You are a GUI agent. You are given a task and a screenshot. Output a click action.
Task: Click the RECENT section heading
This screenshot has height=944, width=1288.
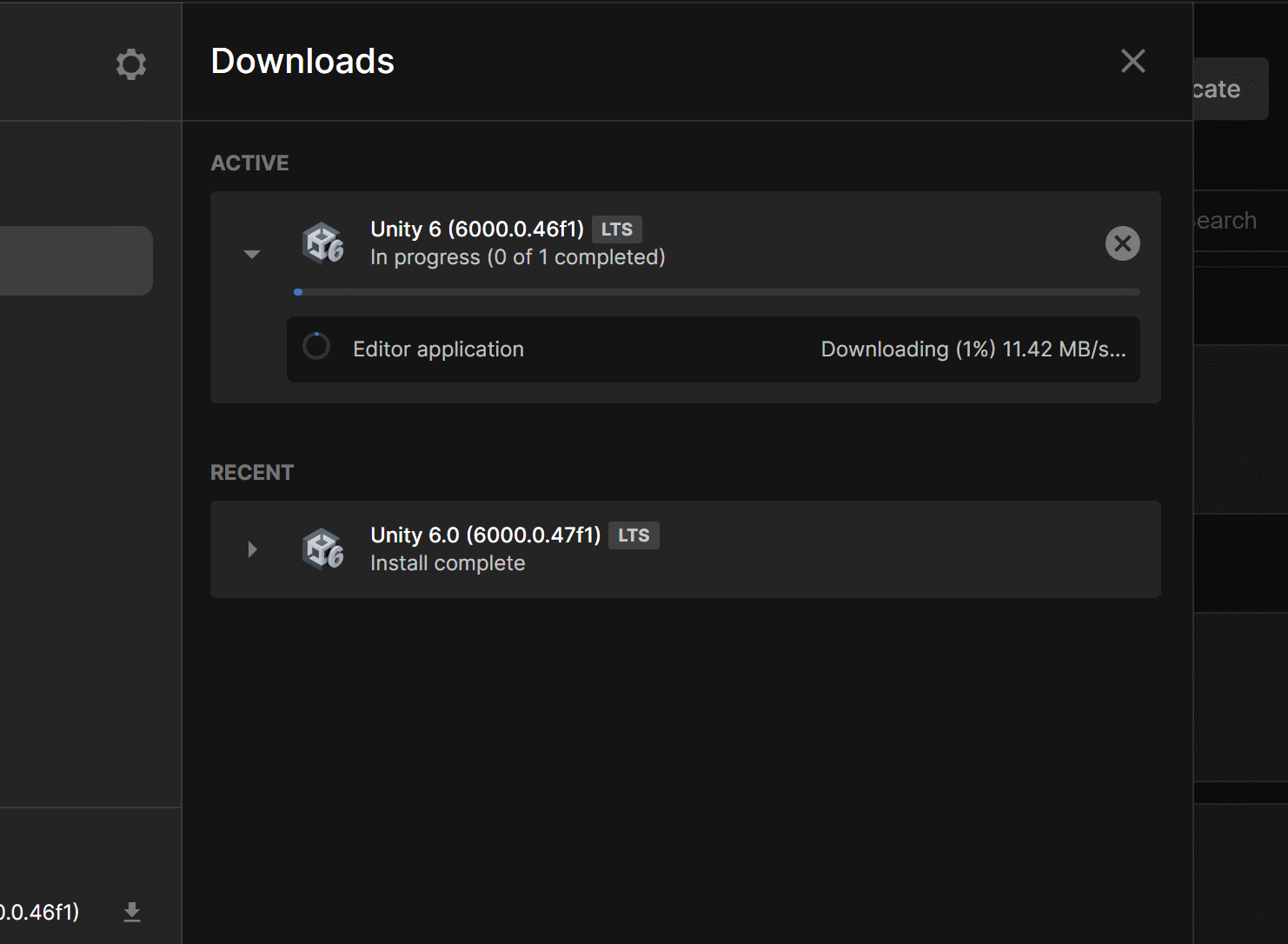click(252, 473)
